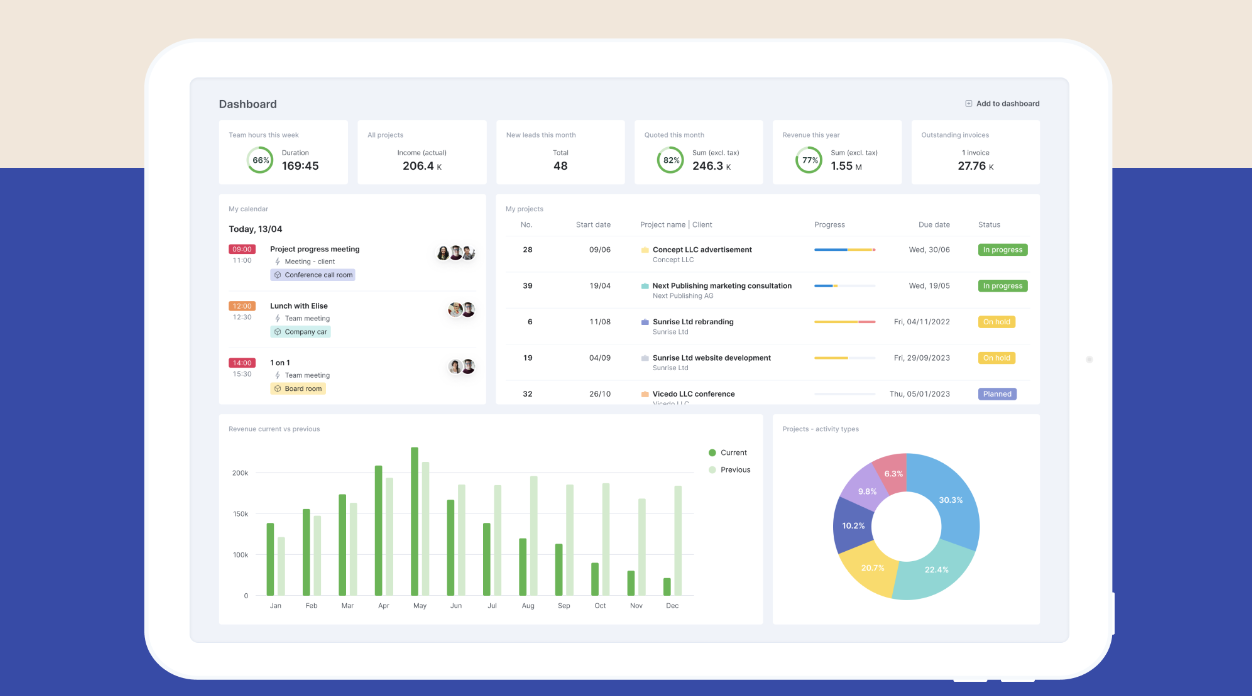Open the Sunrise Ltd rebranding project name
The image size is (1252, 696).
[x=693, y=322]
